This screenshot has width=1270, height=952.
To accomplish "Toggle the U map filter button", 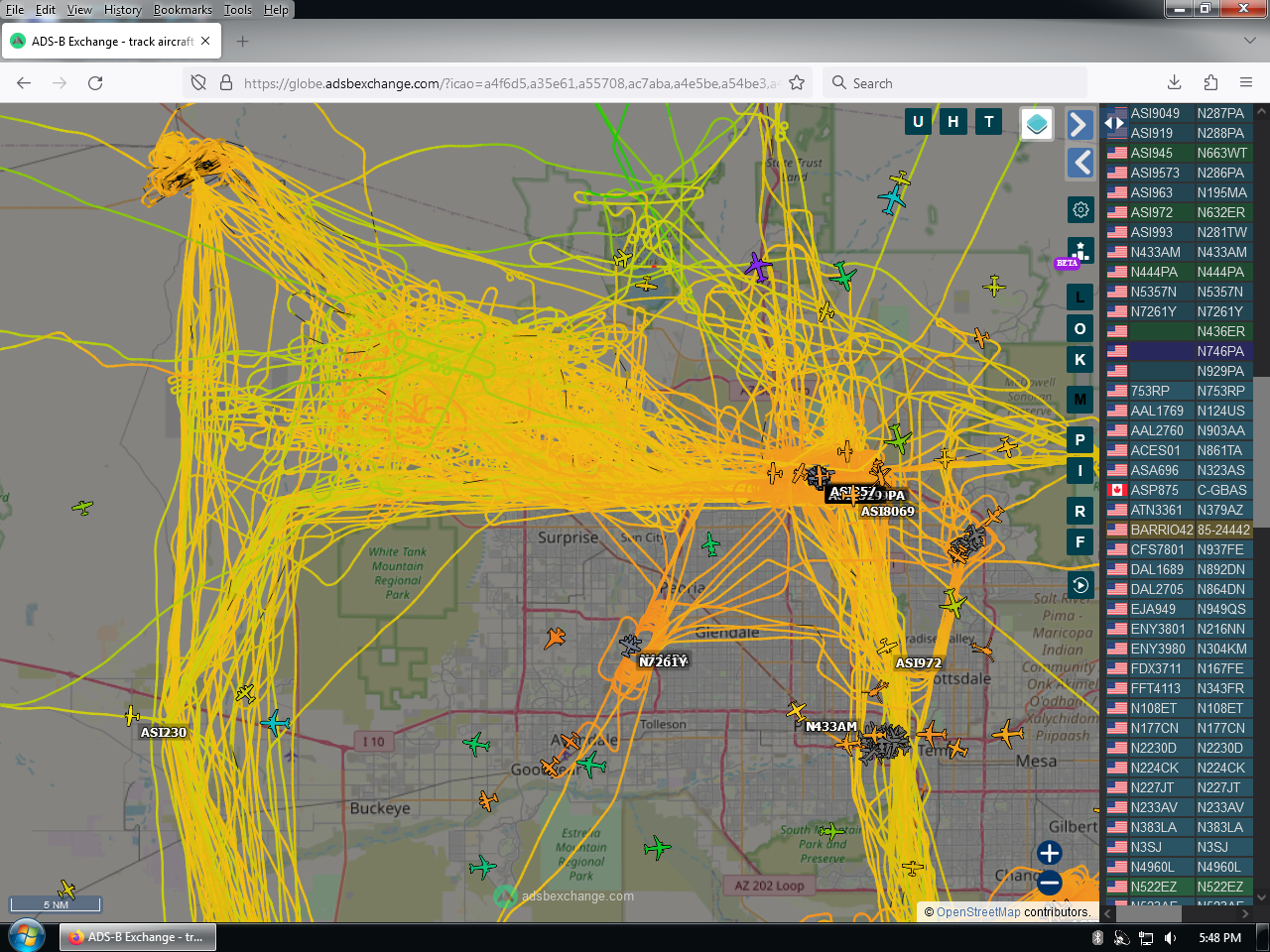I will 918,122.
